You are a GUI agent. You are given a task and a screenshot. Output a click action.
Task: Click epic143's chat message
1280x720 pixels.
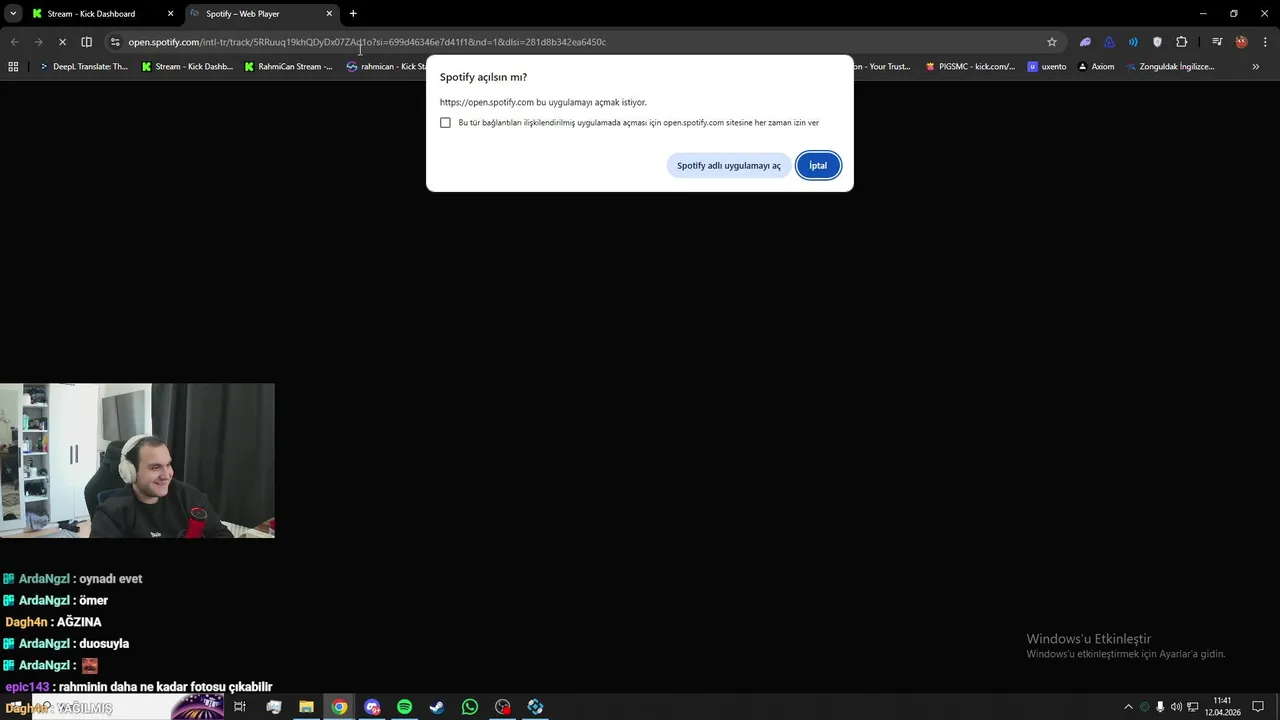tap(137, 687)
